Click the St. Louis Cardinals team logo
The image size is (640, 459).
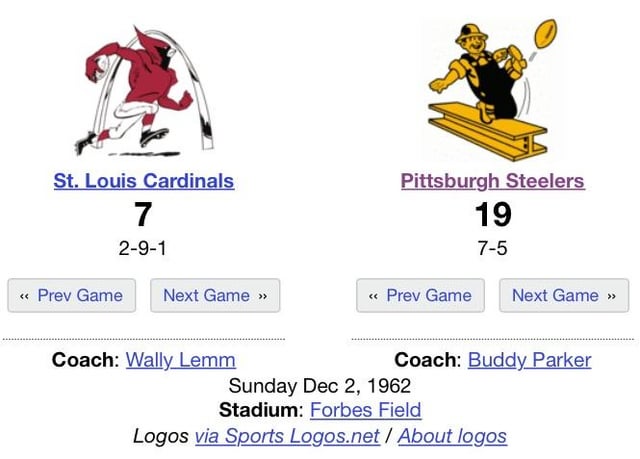point(144,92)
